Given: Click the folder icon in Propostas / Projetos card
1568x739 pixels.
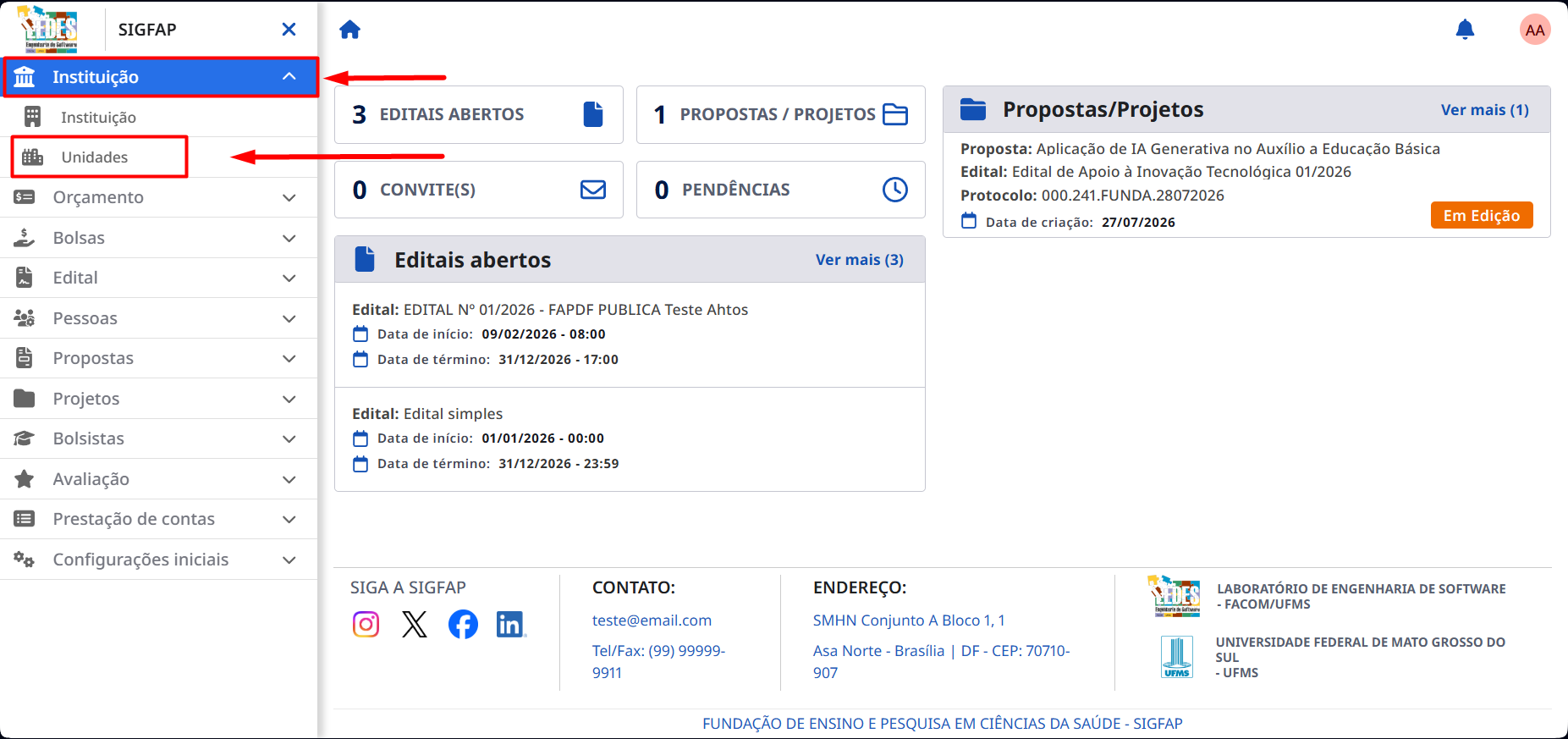Looking at the screenshot, I should pyautogui.click(x=895, y=114).
